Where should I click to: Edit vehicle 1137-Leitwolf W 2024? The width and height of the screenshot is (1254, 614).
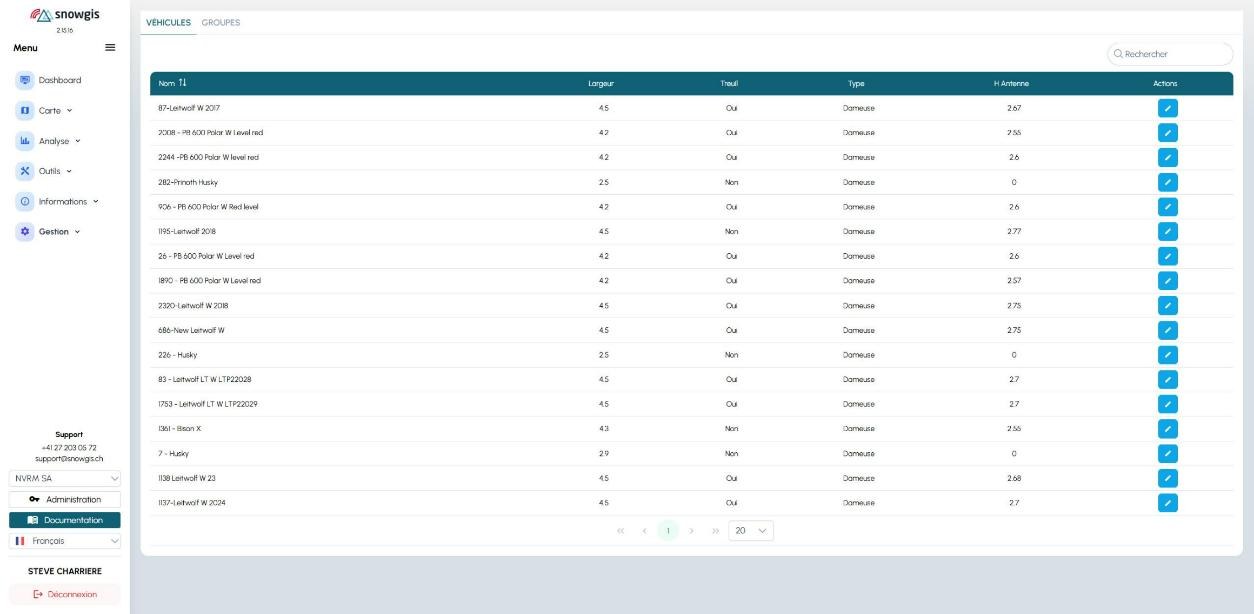click(x=1167, y=503)
